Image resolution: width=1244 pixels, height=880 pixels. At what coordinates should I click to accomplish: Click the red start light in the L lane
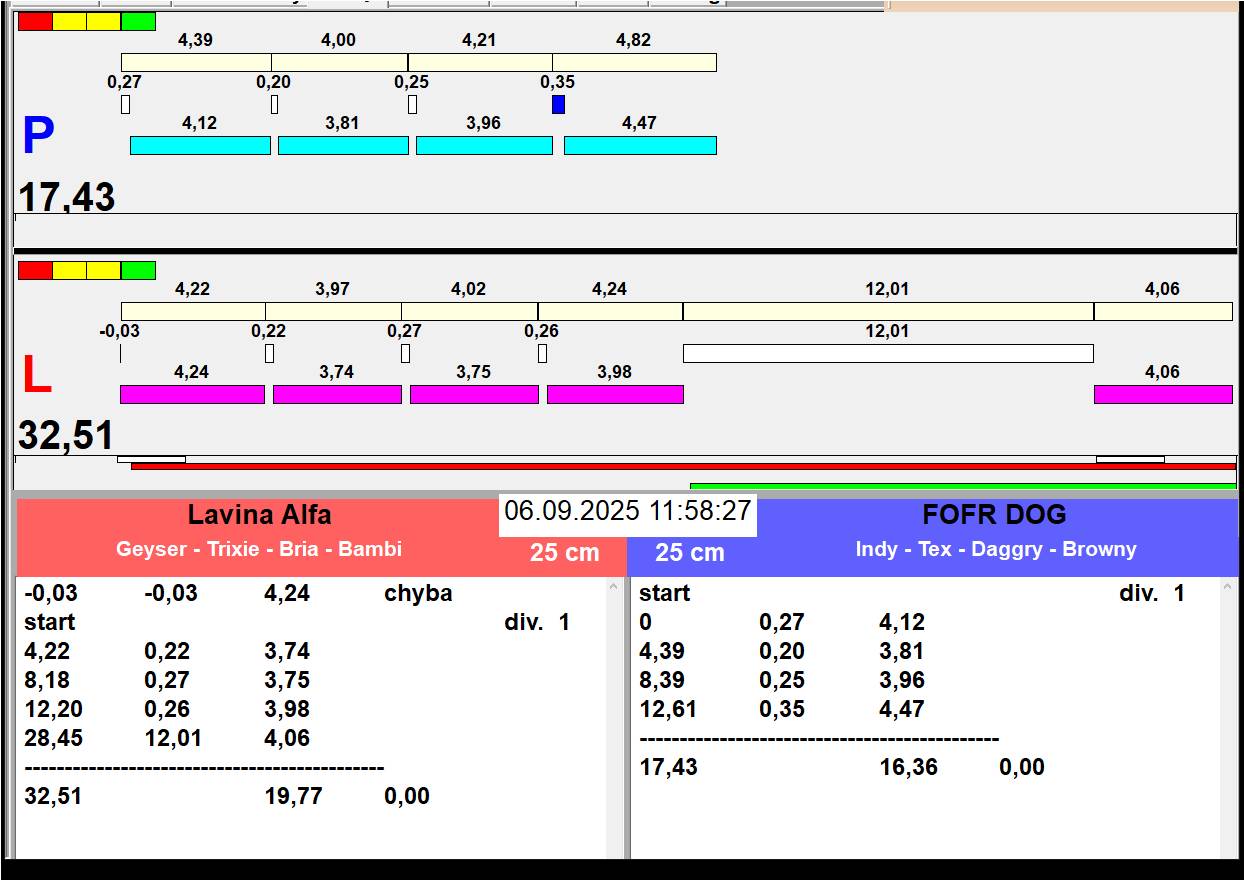point(35,270)
